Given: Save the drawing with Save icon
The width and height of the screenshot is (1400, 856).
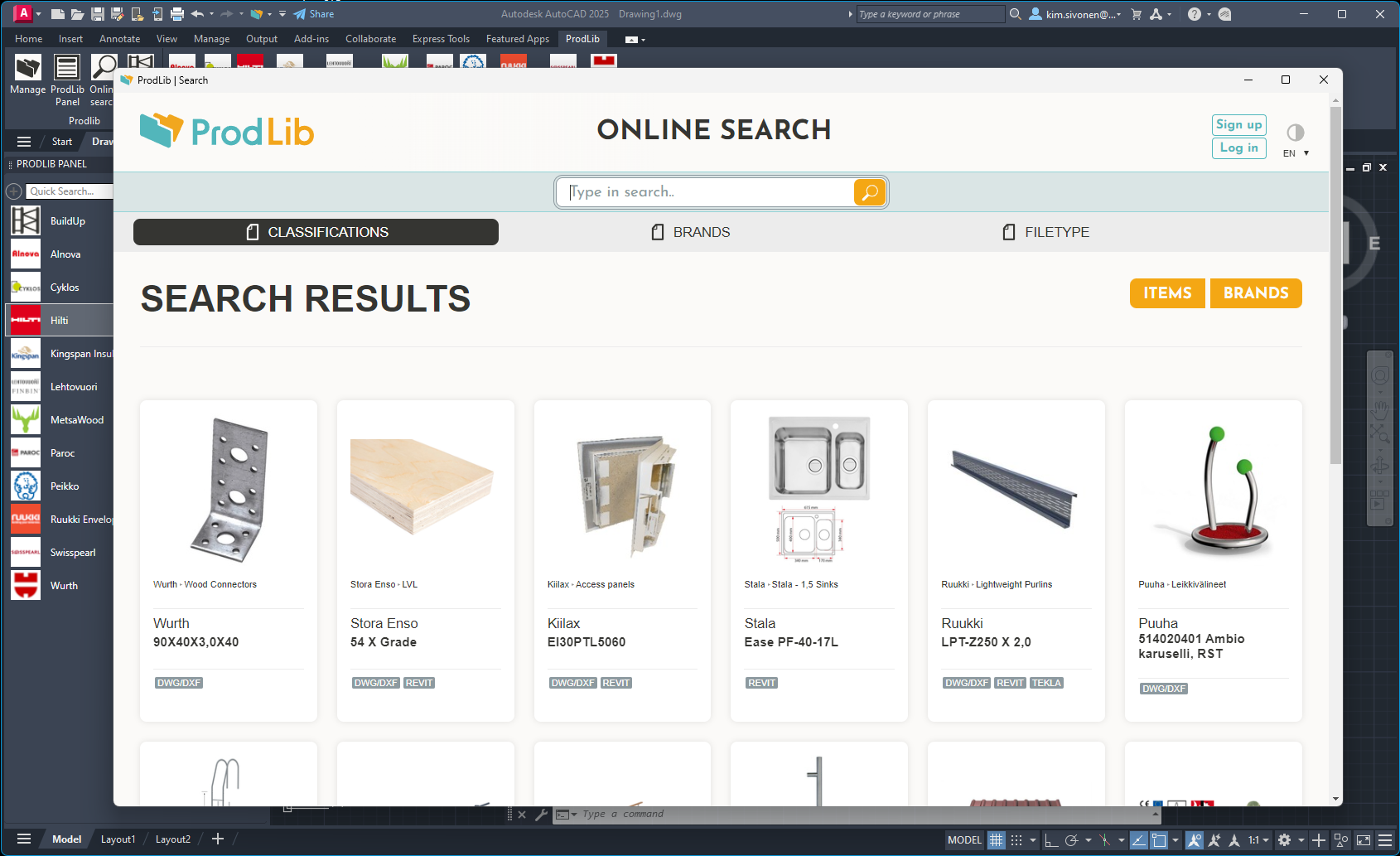Looking at the screenshot, I should click(x=97, y=14).
